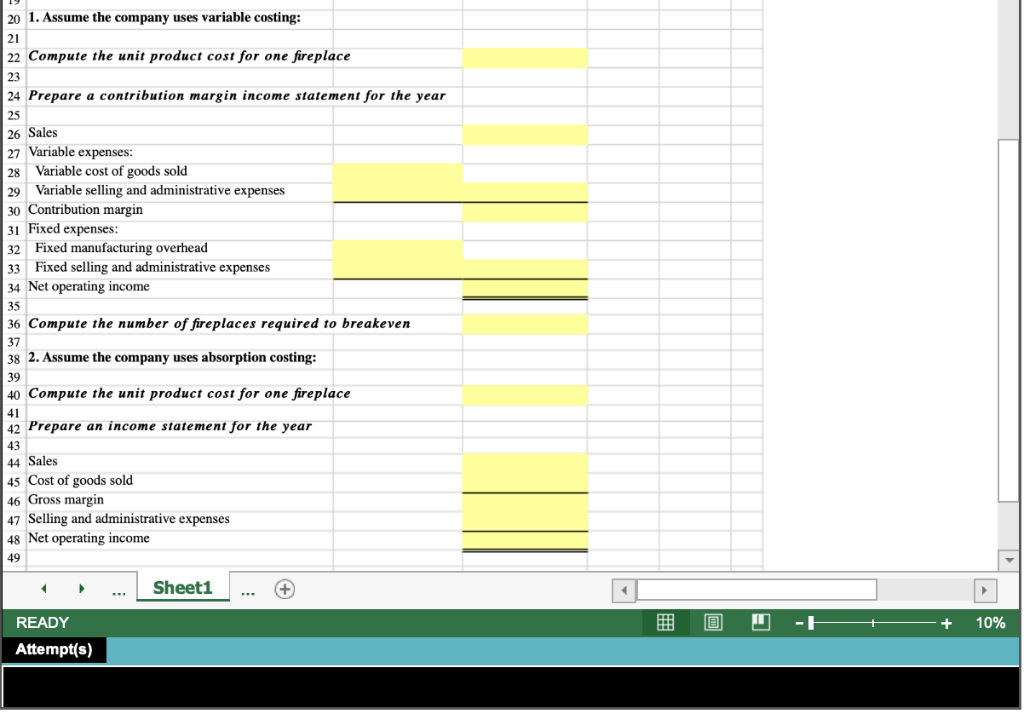The width and height of the screenshot is (1024, 714).
Task: Click the previous sheet navigation arrow
Action: (43, 589)
